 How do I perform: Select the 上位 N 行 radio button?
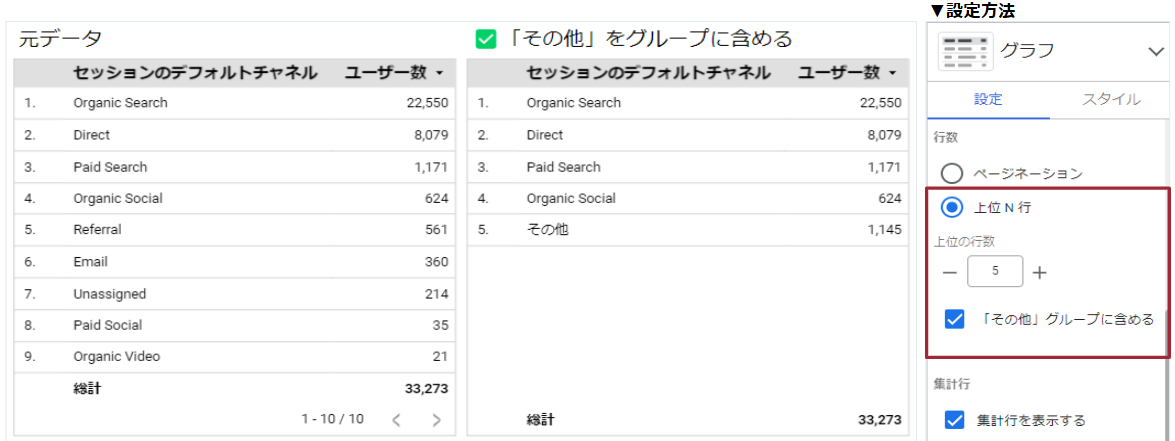tap(952, 207)
